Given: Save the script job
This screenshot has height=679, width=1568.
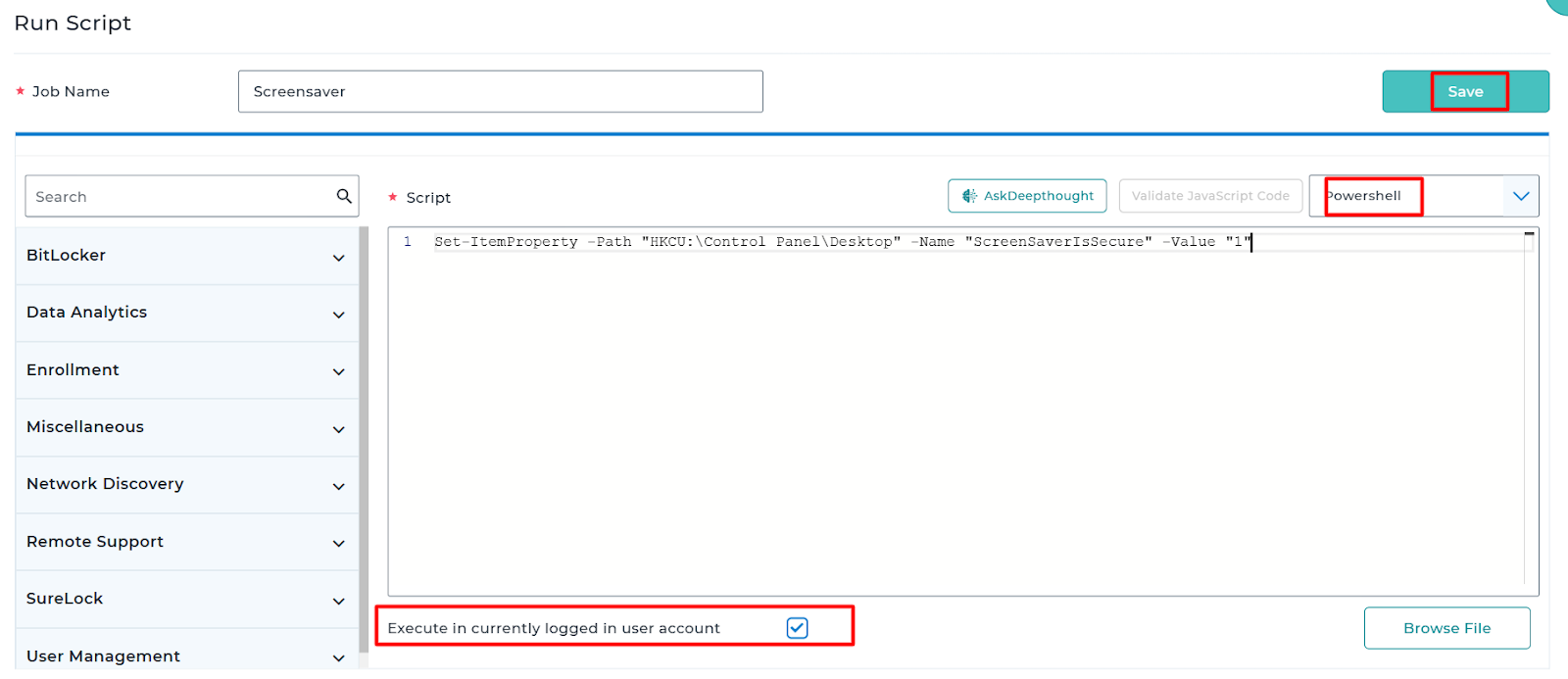Looking at the screenshot, I should pos(1465,91).
